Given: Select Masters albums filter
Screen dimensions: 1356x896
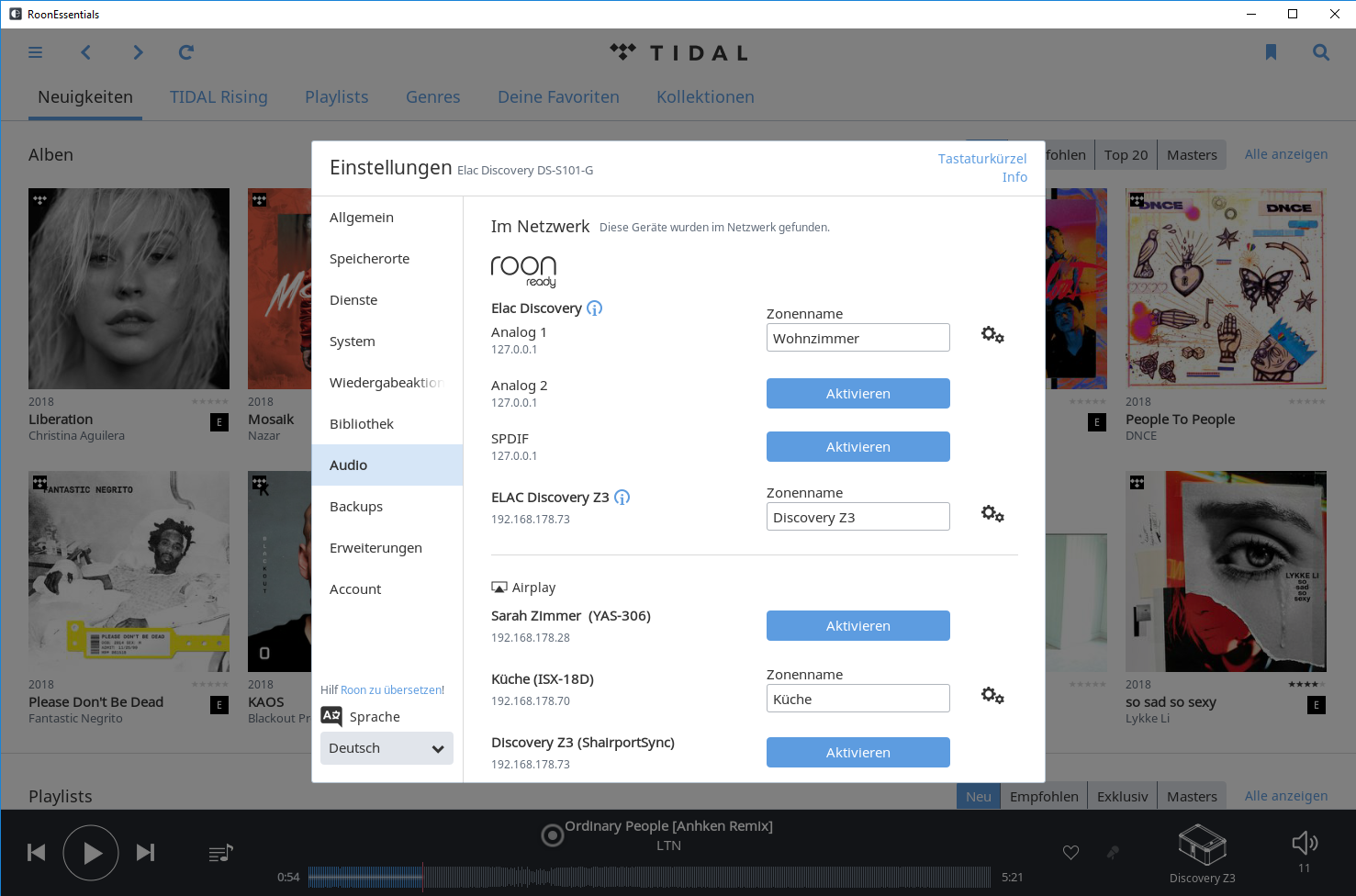Looking at the screenshot, I should [x=1192, y=155].
